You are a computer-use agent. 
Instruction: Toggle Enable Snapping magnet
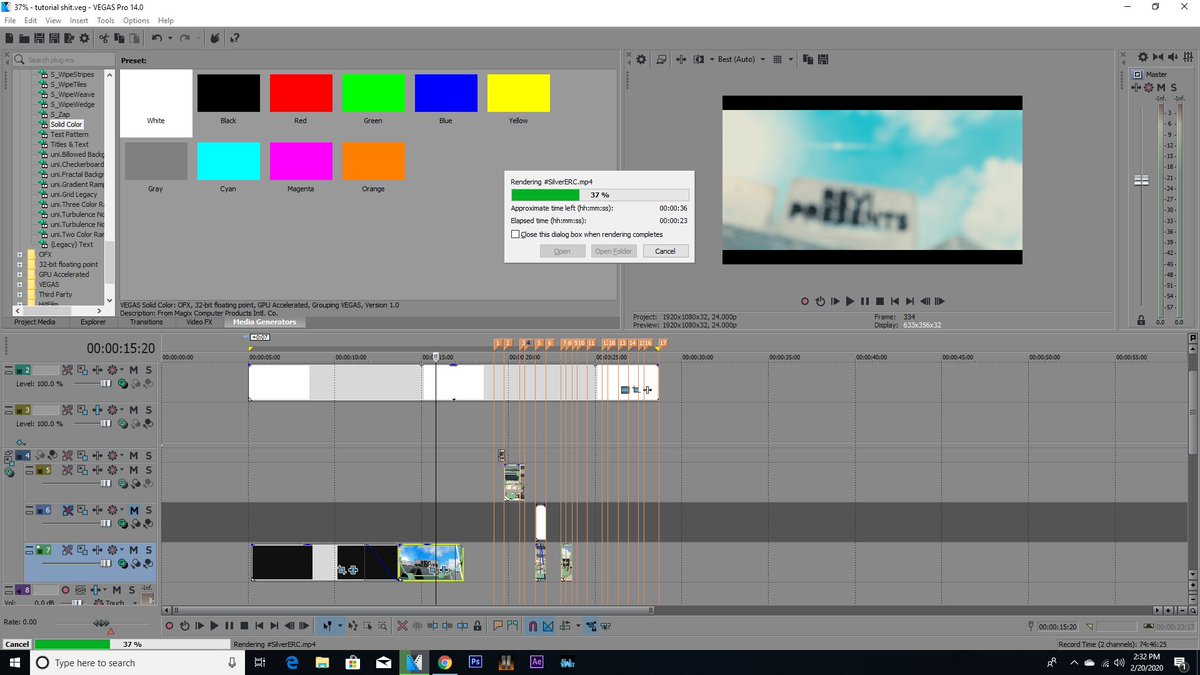pyautogui.click(x=533, y=626)
